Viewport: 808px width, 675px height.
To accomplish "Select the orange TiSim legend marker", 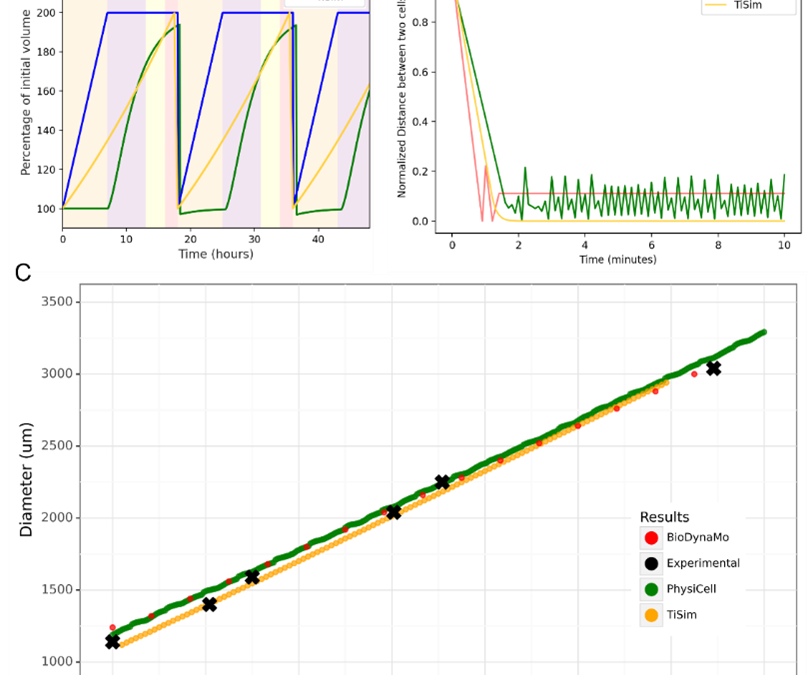I will 651,615.
